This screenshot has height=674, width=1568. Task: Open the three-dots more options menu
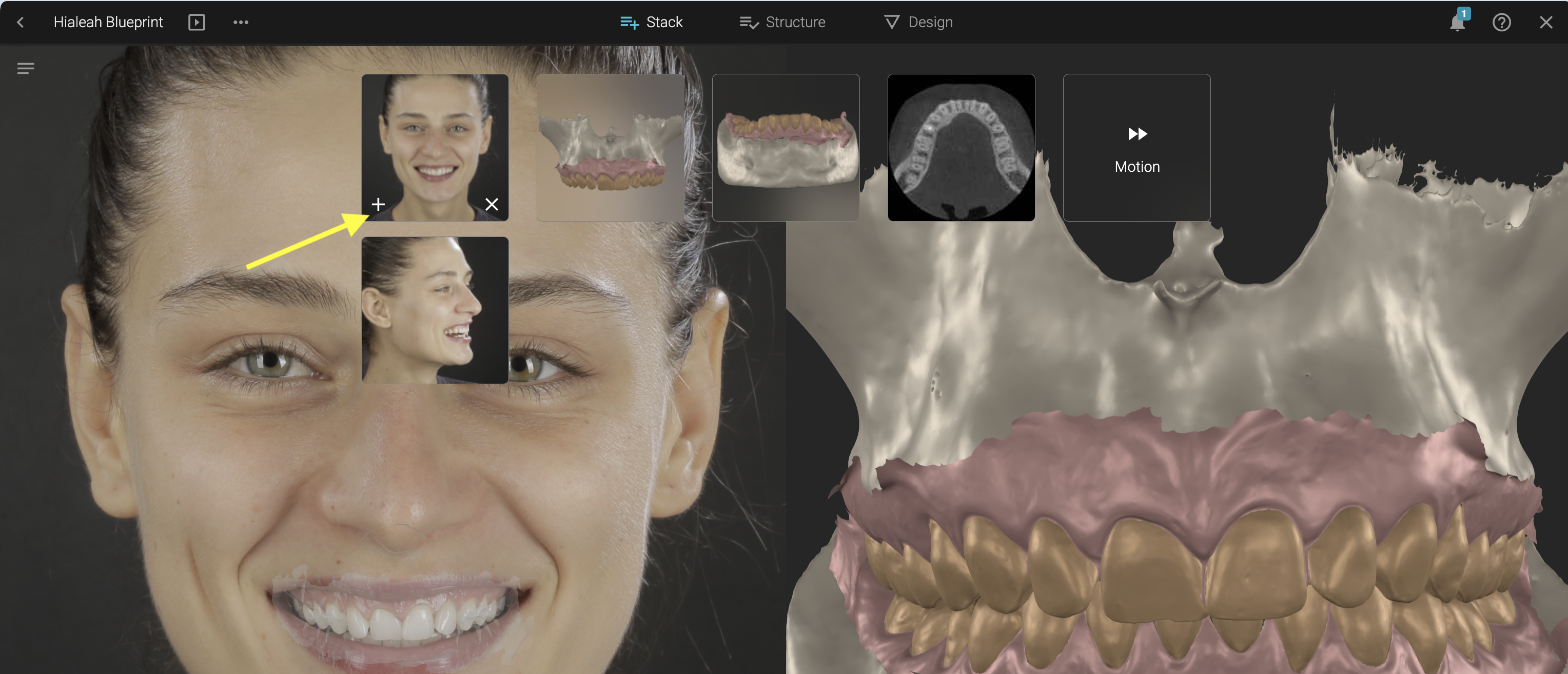coord(241,23)
